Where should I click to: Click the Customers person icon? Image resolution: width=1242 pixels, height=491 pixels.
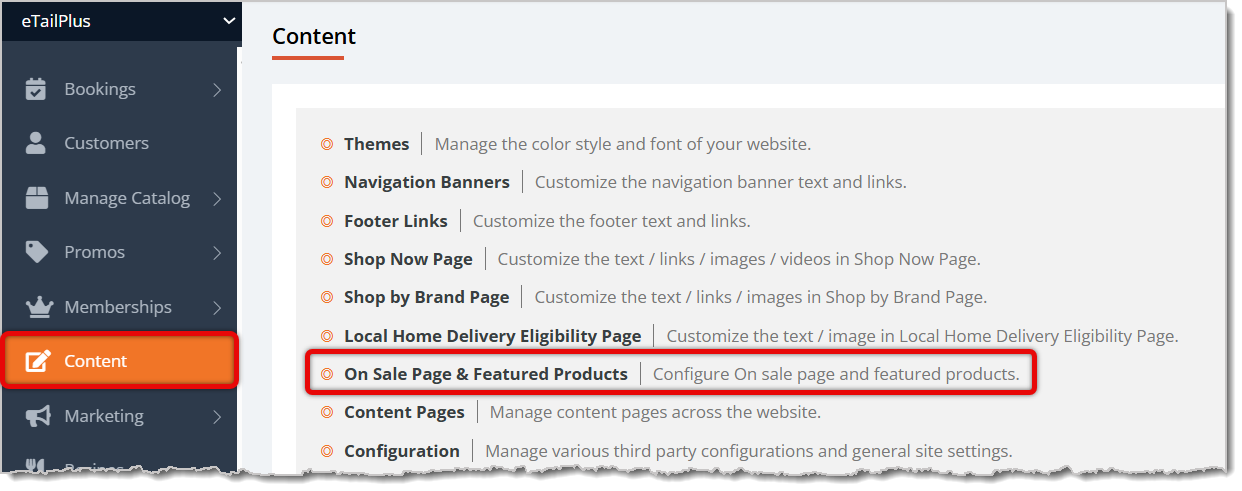(x=36, y=143)
